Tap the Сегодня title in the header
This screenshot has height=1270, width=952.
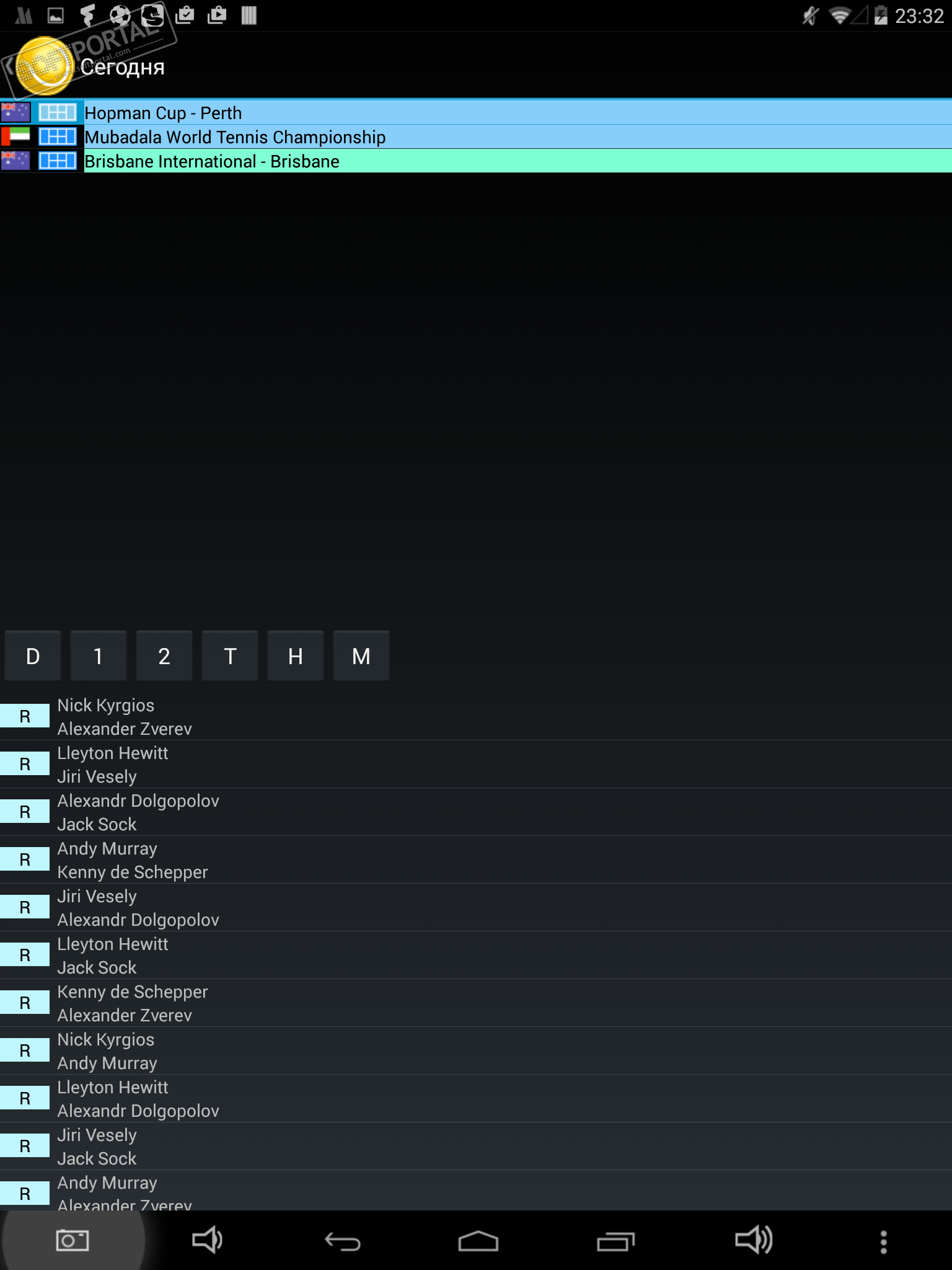pyautogui.click(x=123, y=68)
